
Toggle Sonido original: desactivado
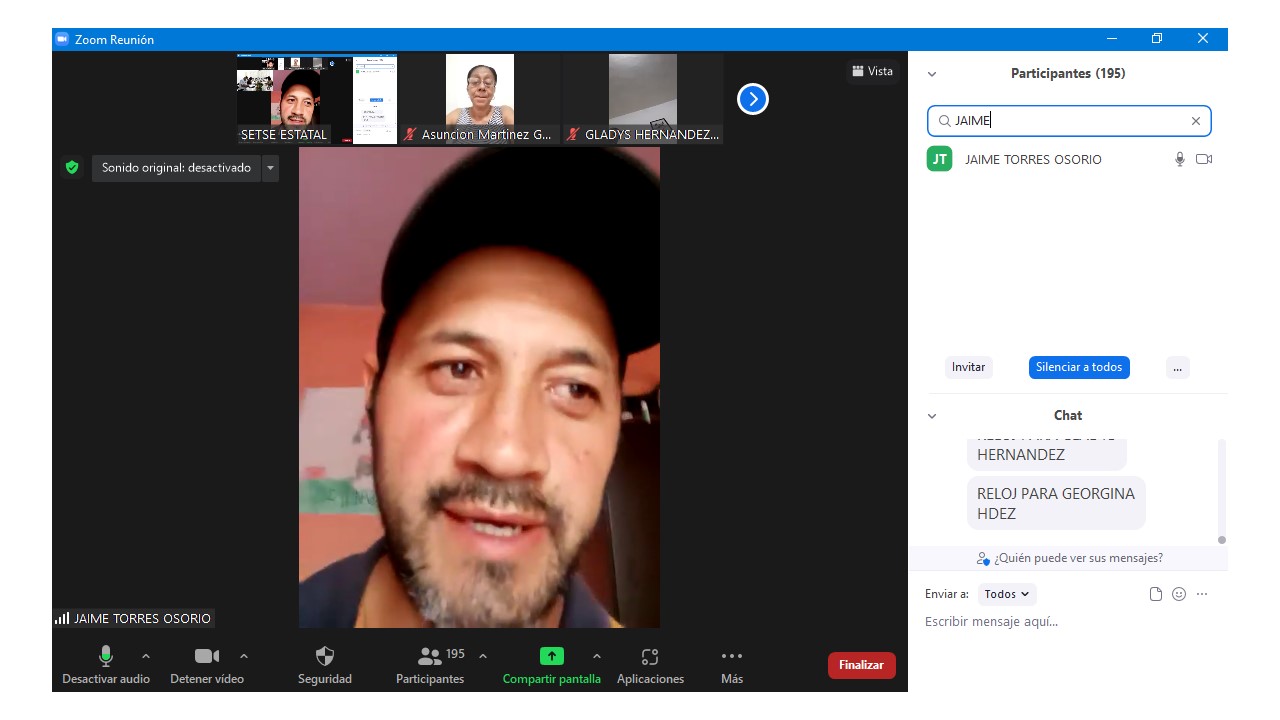176,168
